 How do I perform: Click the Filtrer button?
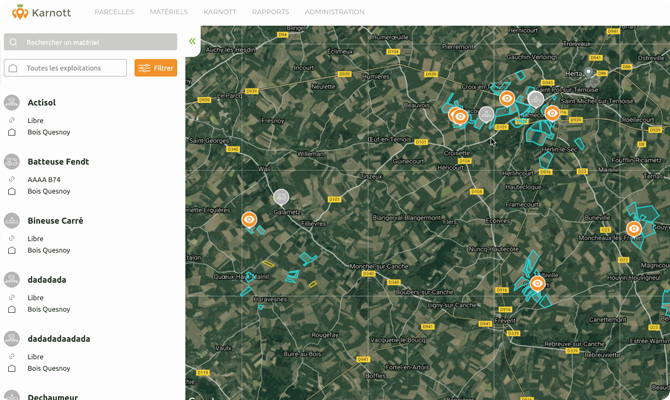[156, 68]
